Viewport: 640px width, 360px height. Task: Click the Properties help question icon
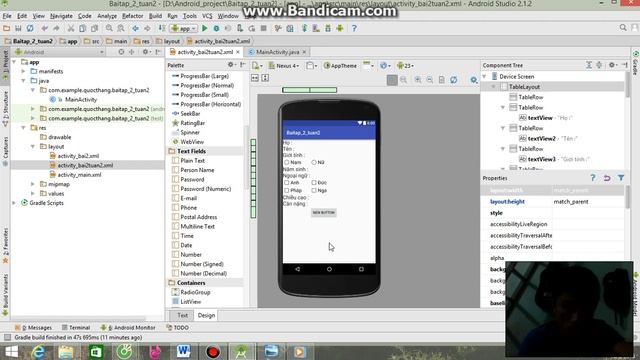593,178
